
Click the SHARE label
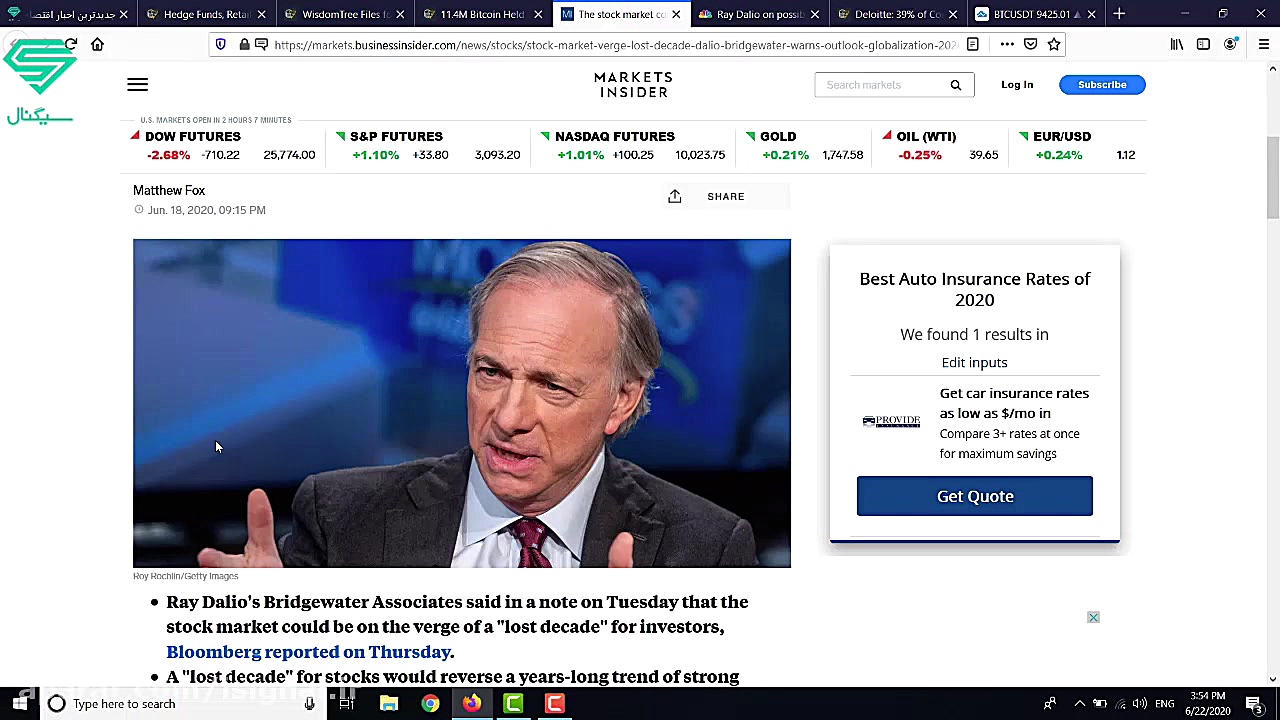pyautogui.click(x=726, y=196)
